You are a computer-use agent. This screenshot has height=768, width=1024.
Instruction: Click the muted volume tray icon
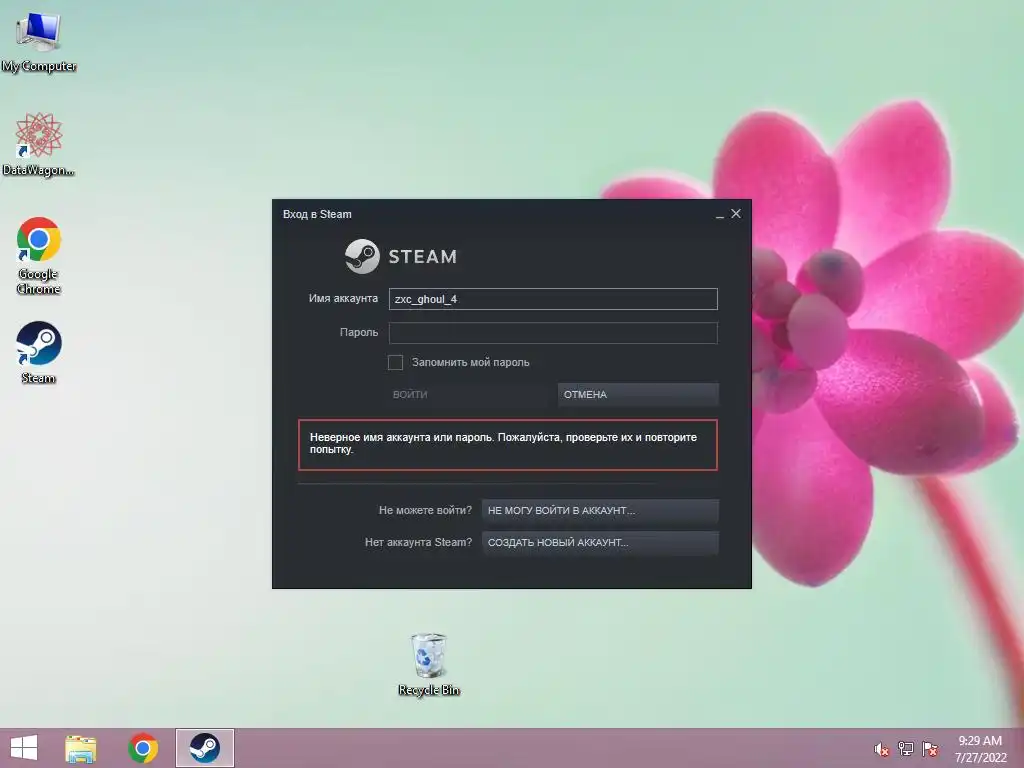tap(881, 749)
